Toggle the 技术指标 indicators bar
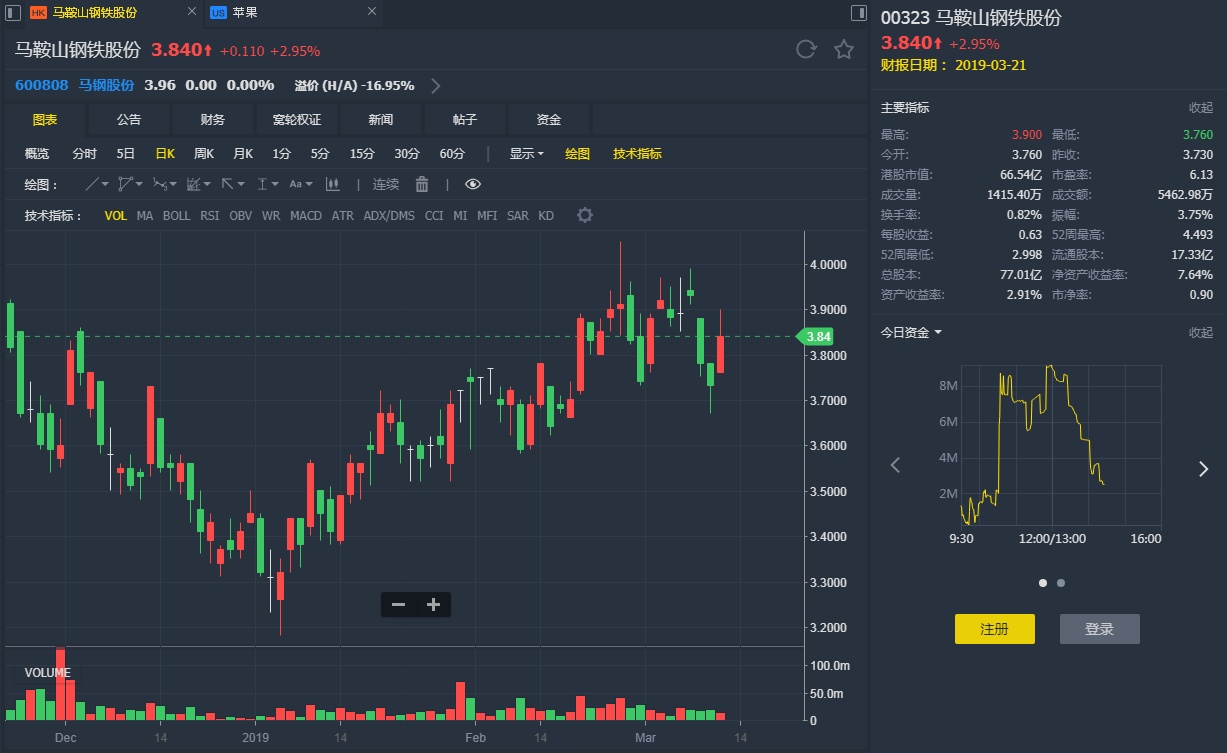This screenshot has width=1227, height=753. click(637, 154)
